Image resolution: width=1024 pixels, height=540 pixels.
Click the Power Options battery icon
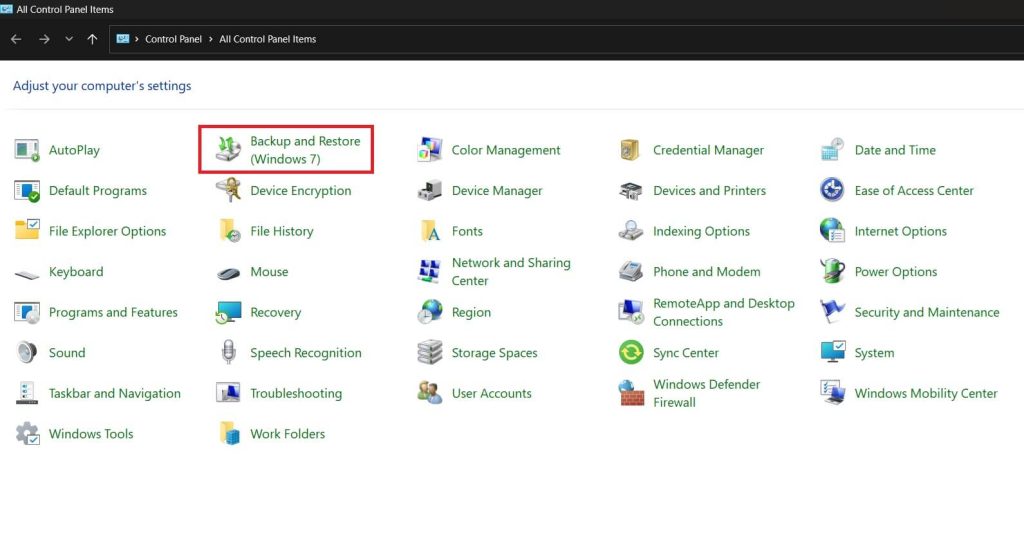[x=832, y=272]
